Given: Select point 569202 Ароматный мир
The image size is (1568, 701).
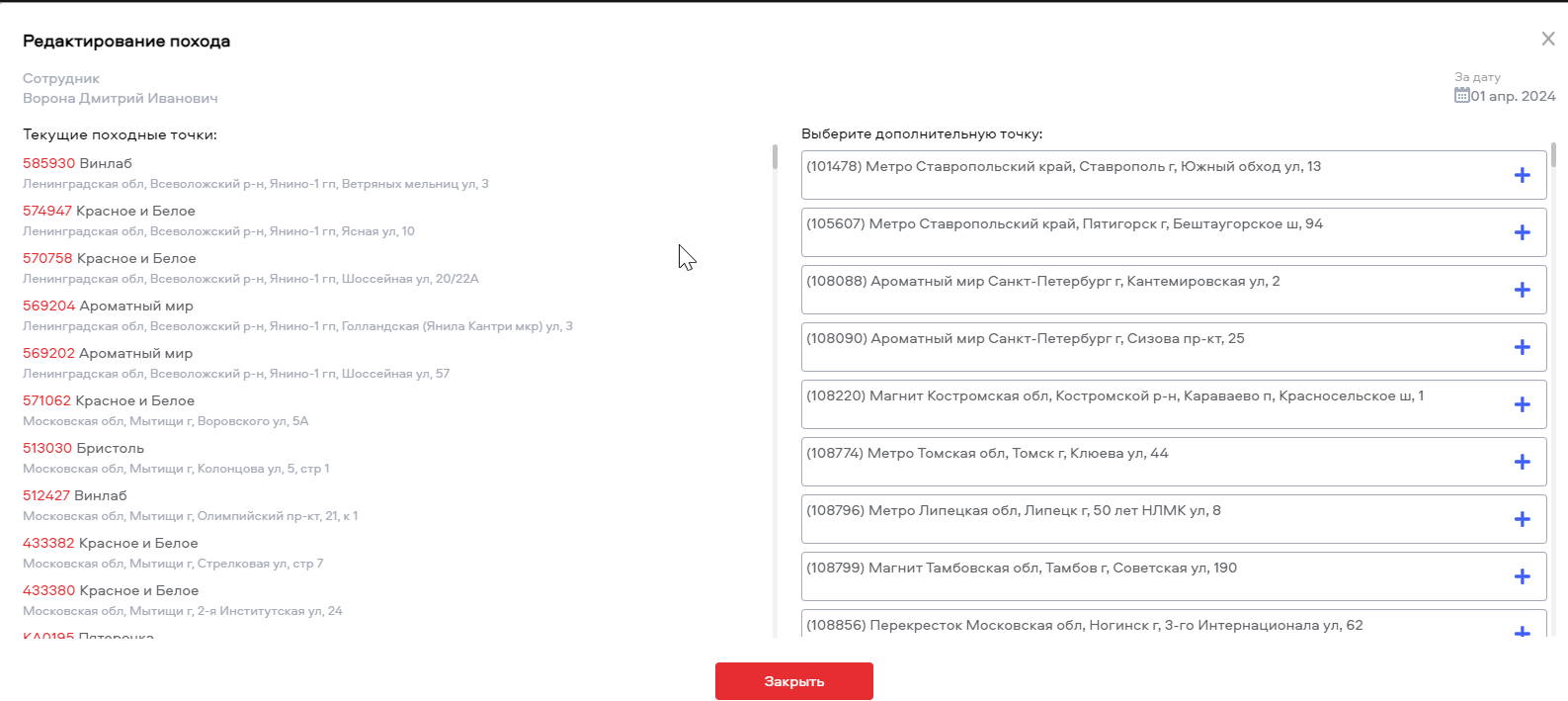Looking at the screenshot, I should (108, 353).
